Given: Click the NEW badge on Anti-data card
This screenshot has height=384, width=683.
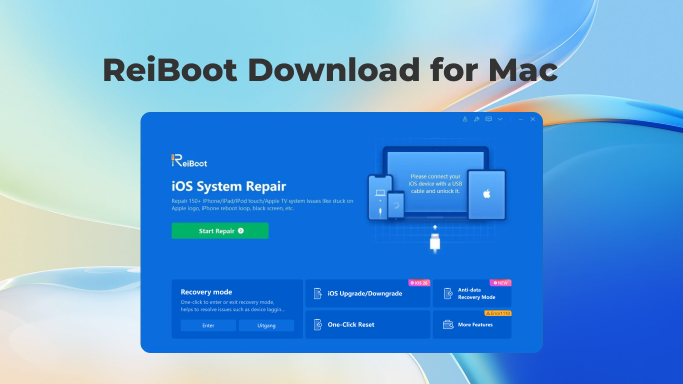Looking at the screenshot, I should tap(500, 283).
